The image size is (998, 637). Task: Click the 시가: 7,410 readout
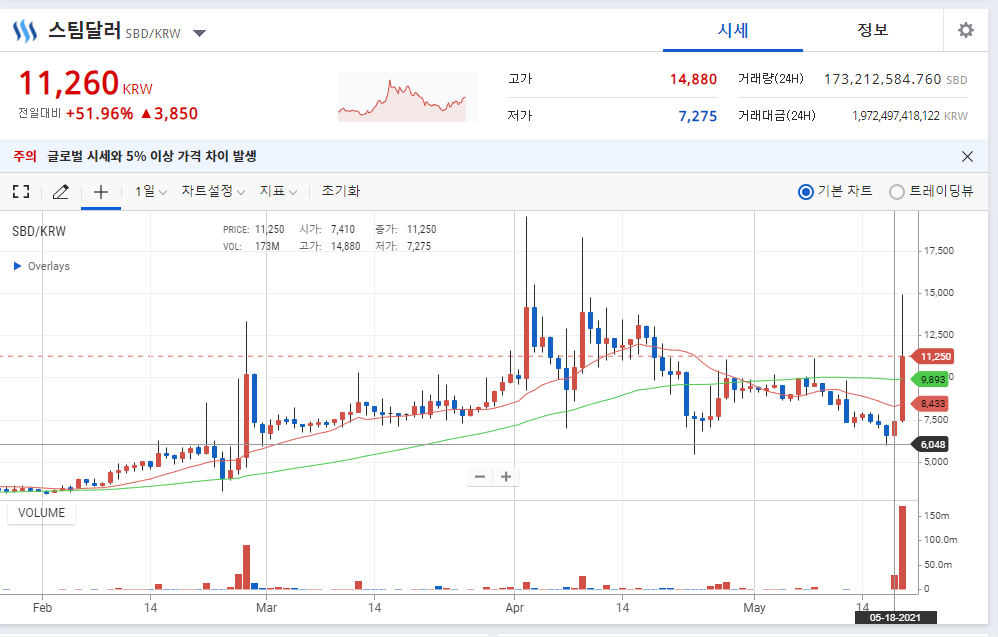point(327,229)
